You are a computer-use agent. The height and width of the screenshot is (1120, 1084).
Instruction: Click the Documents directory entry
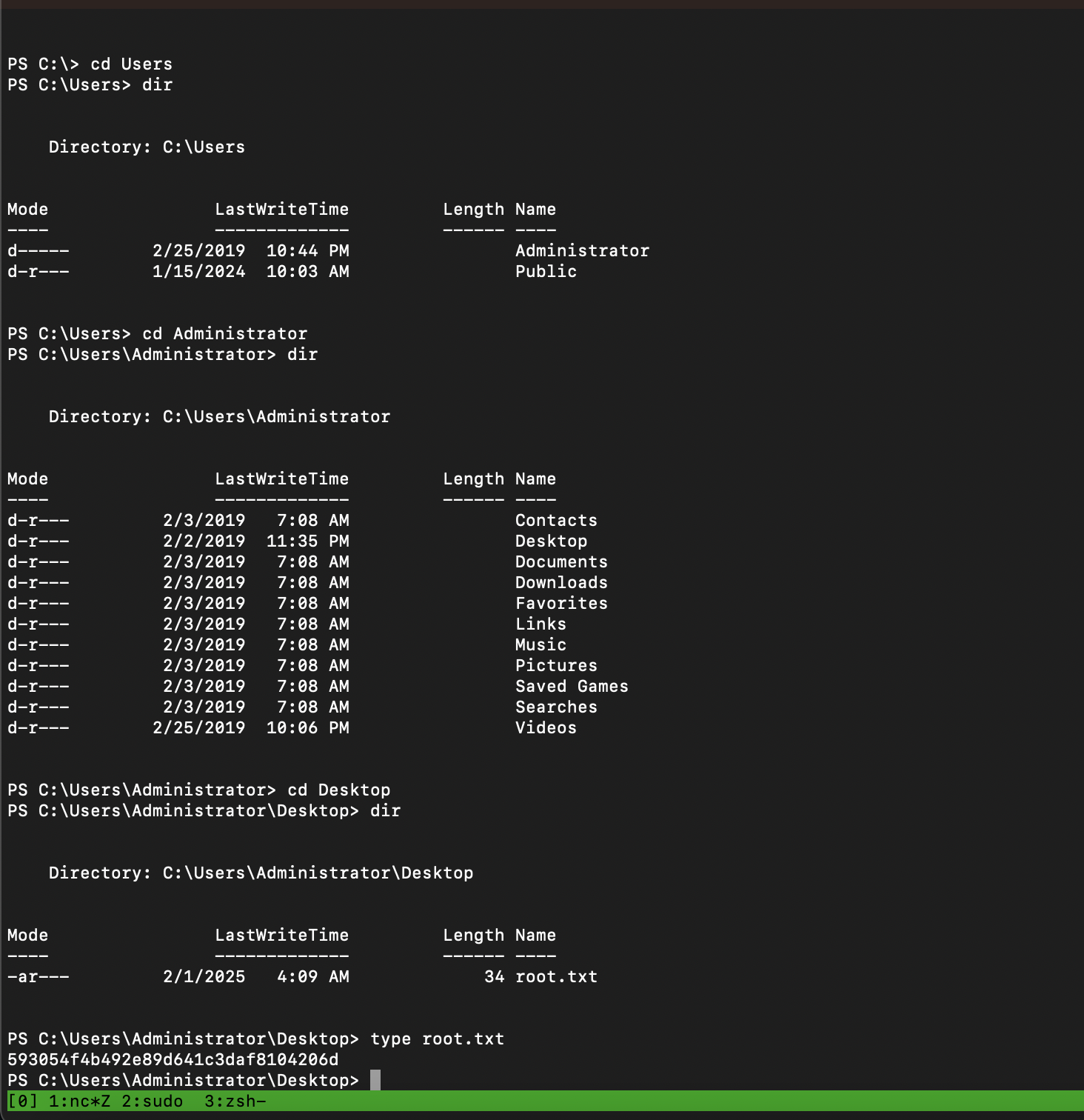point(561,561)
